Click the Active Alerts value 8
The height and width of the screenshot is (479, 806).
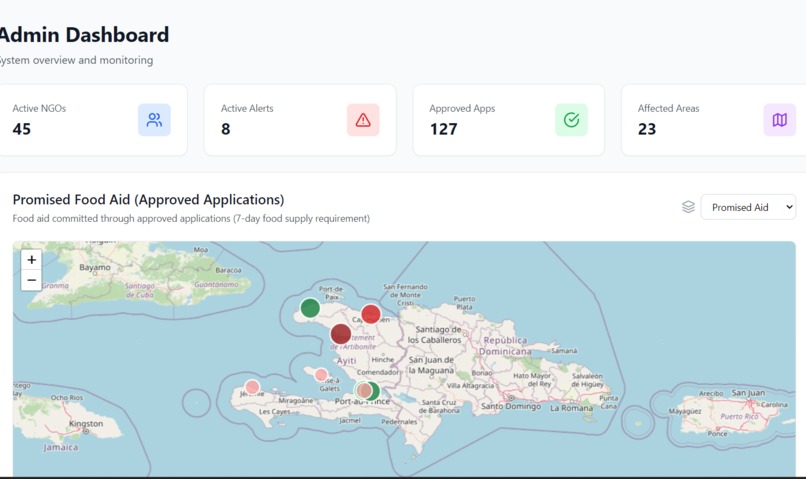click(225, 128)
